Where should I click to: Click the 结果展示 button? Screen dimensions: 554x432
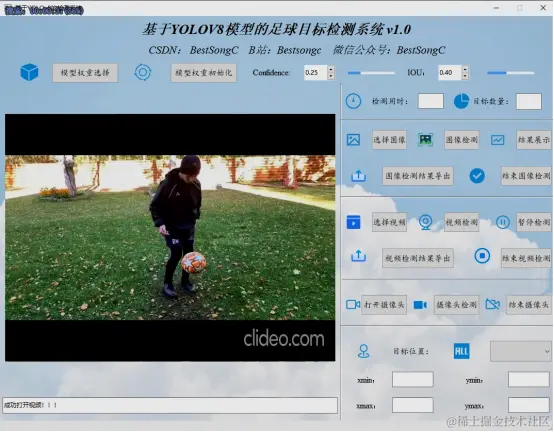pyautogui.click(x=534, y=140)
